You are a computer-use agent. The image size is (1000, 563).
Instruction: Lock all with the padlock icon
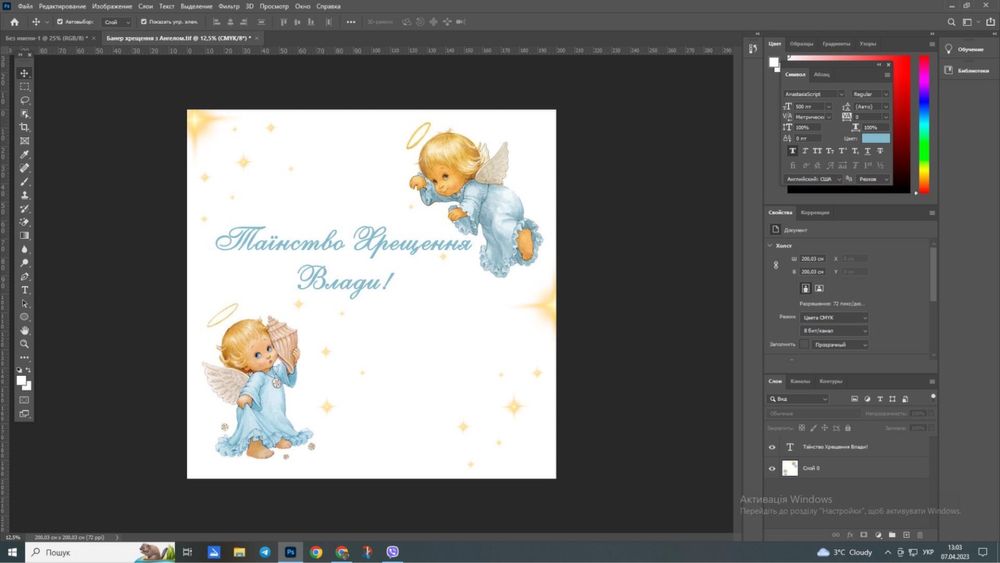848,428
